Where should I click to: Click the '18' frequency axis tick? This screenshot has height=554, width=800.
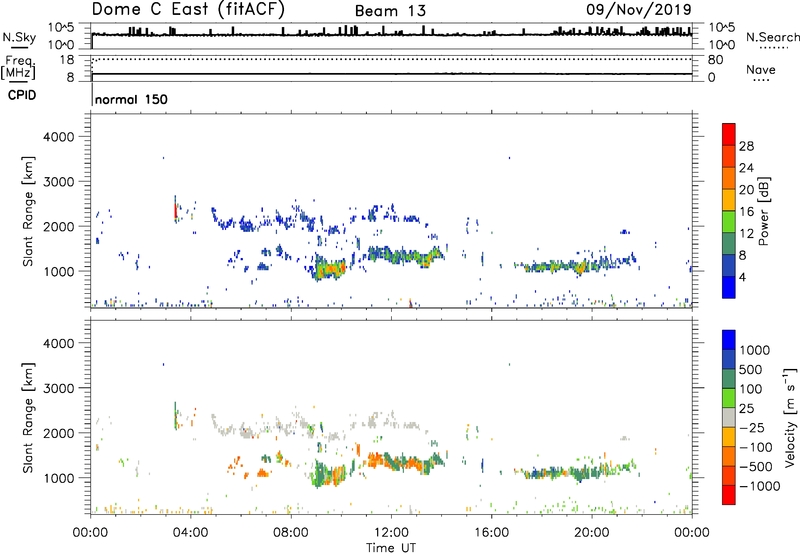click(67, 60)
